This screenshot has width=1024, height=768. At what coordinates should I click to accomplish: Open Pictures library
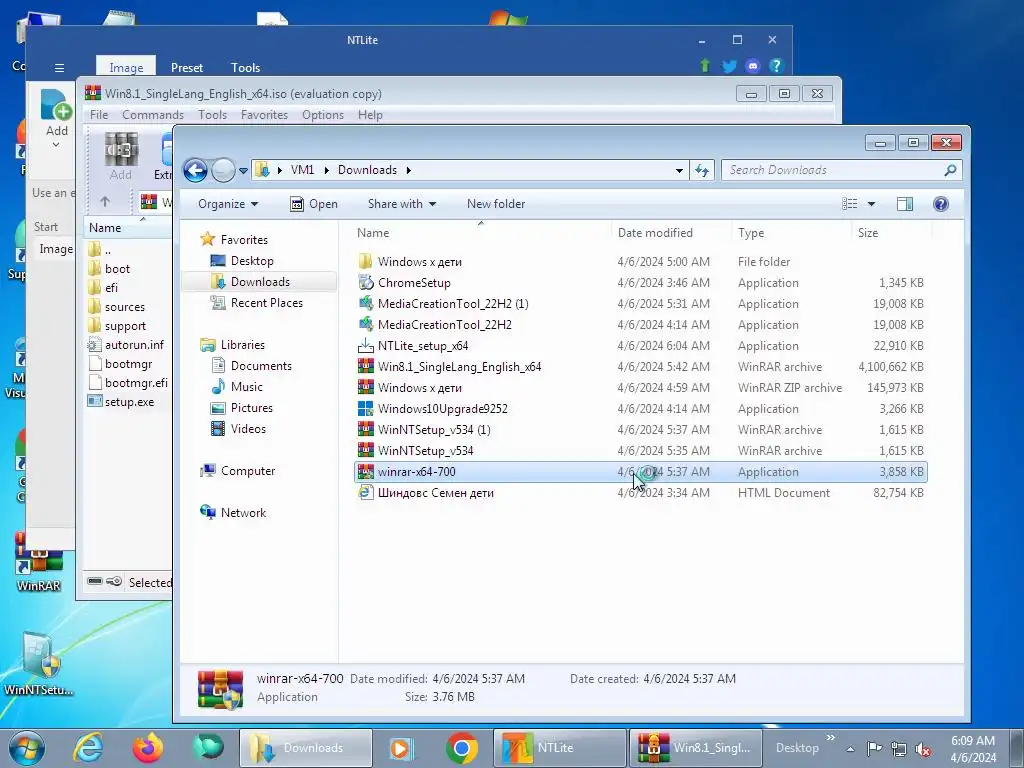tap(242, 408)
